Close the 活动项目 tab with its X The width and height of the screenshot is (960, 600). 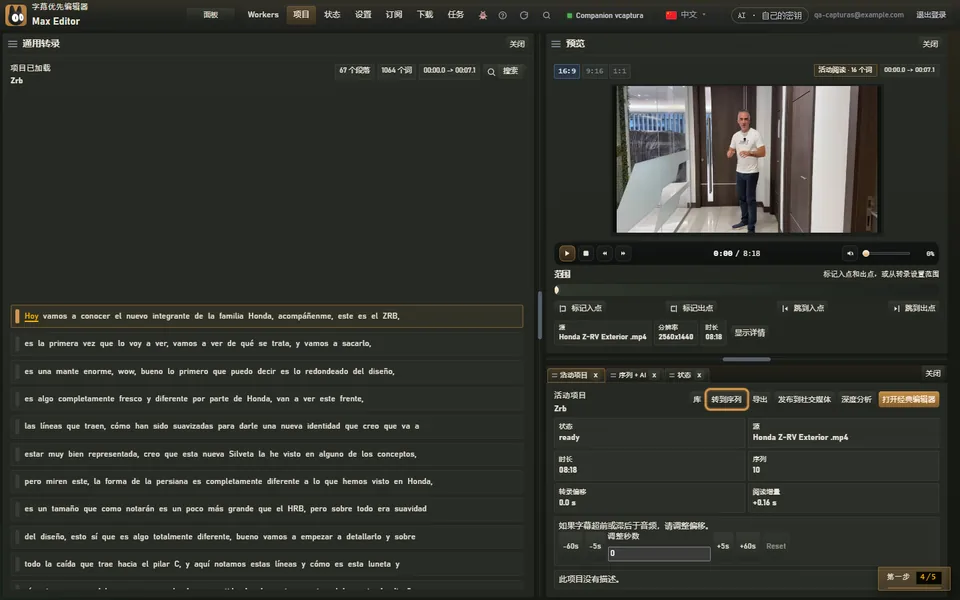click(595, 375)
